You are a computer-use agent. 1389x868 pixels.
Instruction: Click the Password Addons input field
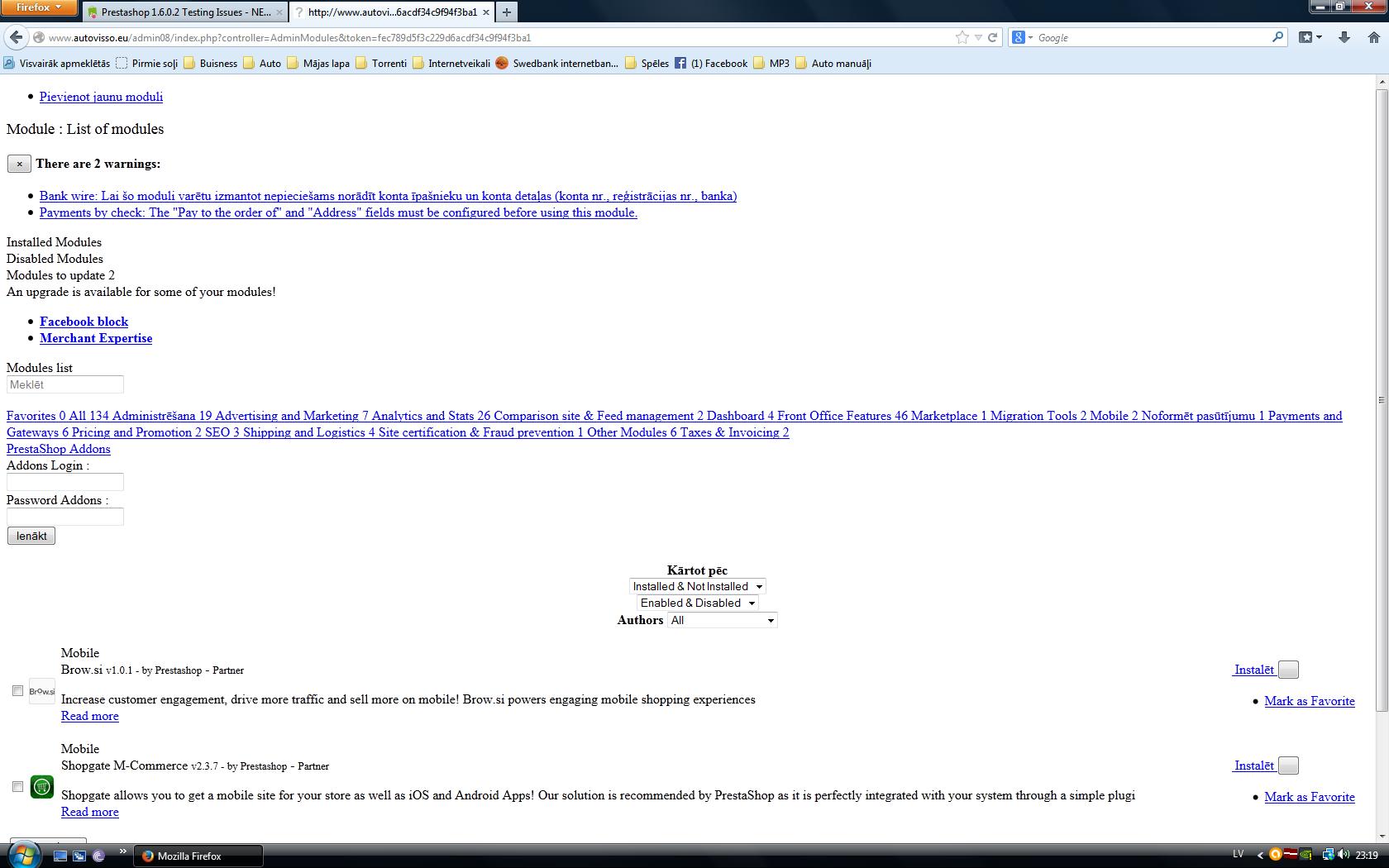[x=65, y=517]
